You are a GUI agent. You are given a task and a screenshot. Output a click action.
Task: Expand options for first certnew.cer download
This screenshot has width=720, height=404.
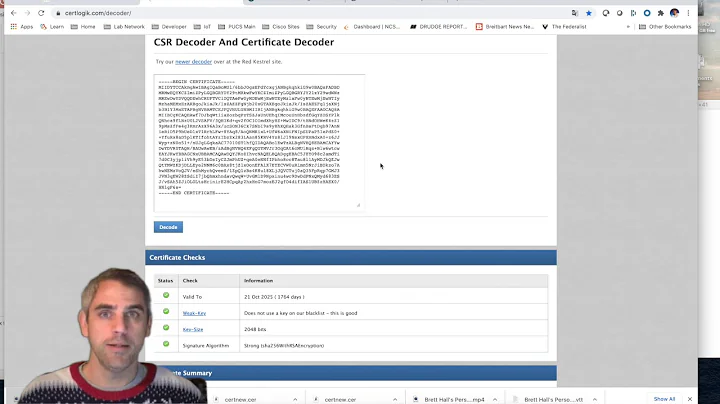[x=295, y=399]
